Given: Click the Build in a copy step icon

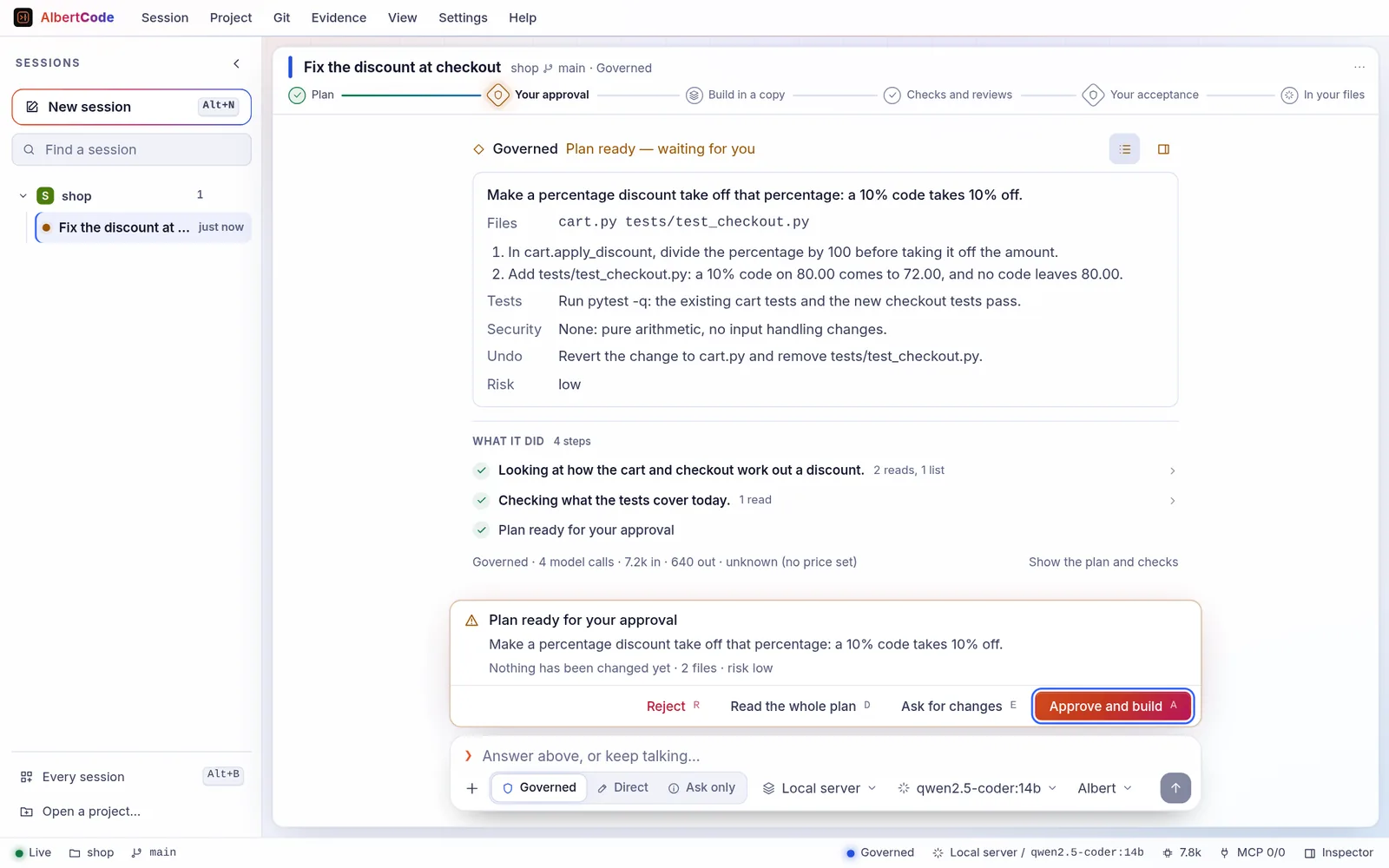Looking at the screenshot, I should (x=694, y=95).
